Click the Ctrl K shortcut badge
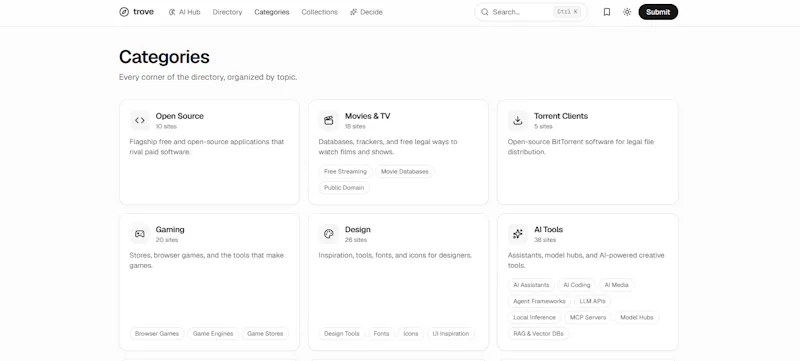800x361 pixels. point(567,12)
